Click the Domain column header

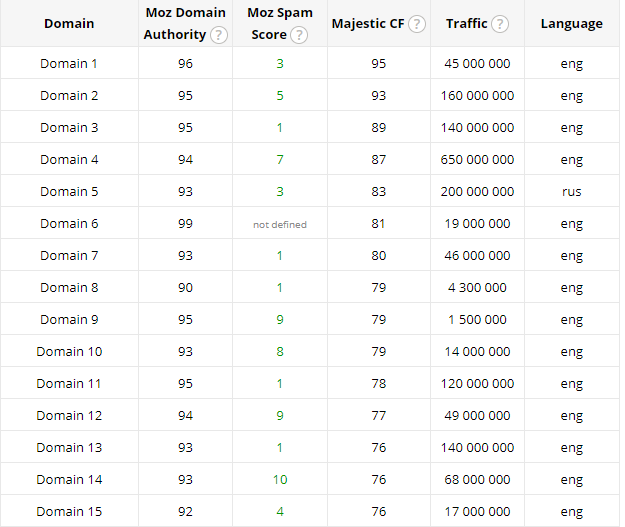[69, 24]
